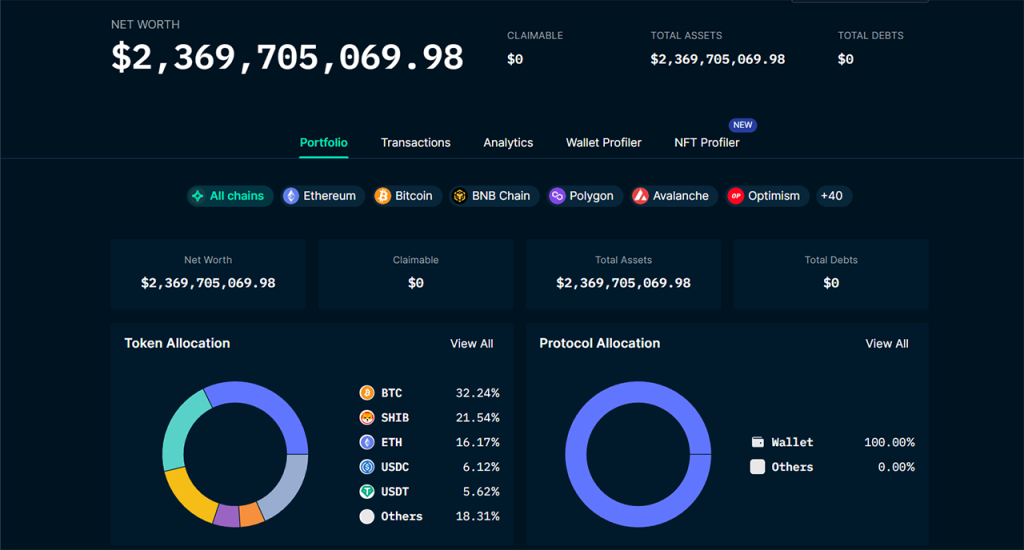The width and height of the screenshot is (1024, 550).
Task: Select the BNB Chain icon
Action: click(x=460, y=196)
